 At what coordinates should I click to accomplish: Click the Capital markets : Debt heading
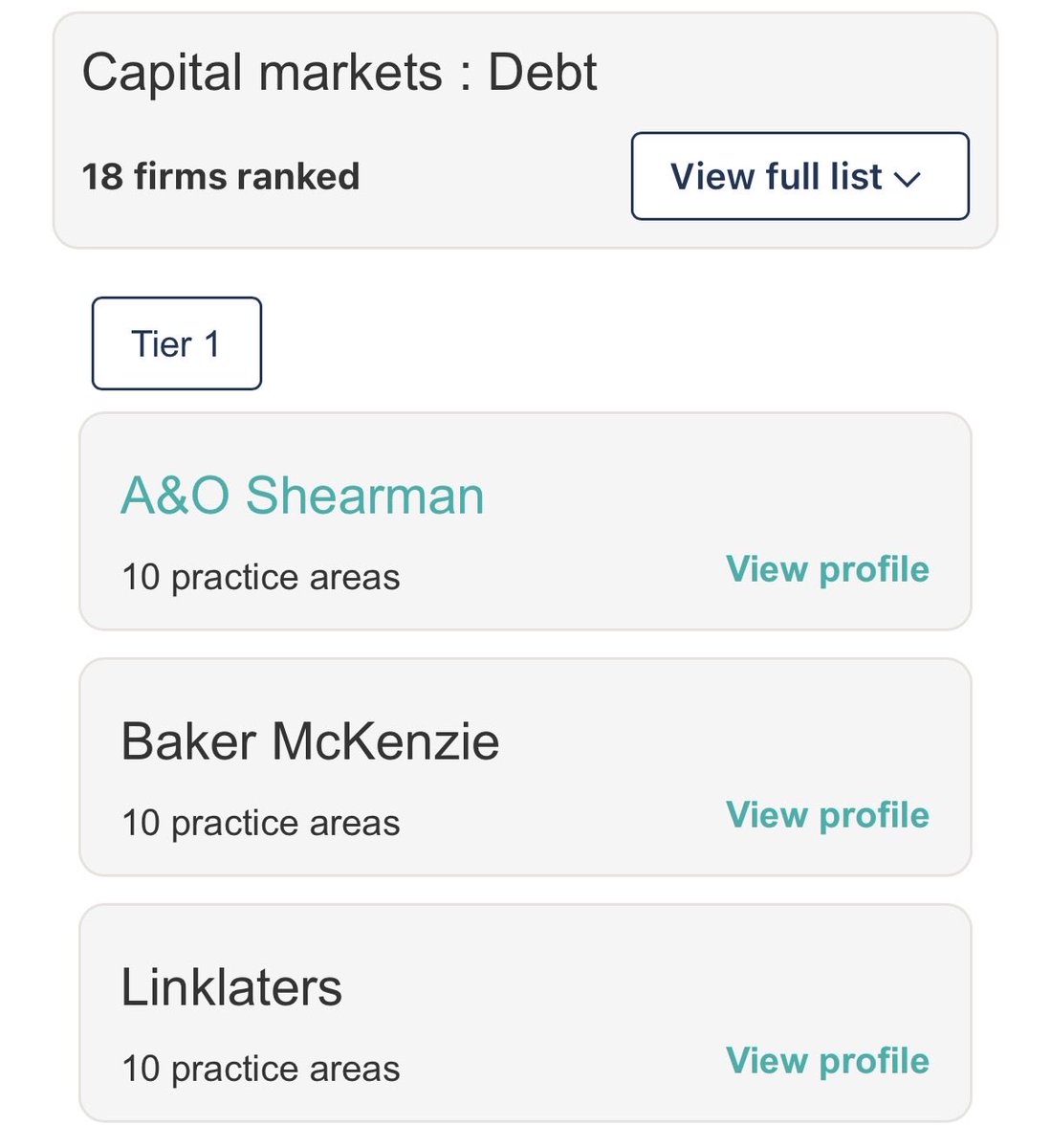(339, 73)
